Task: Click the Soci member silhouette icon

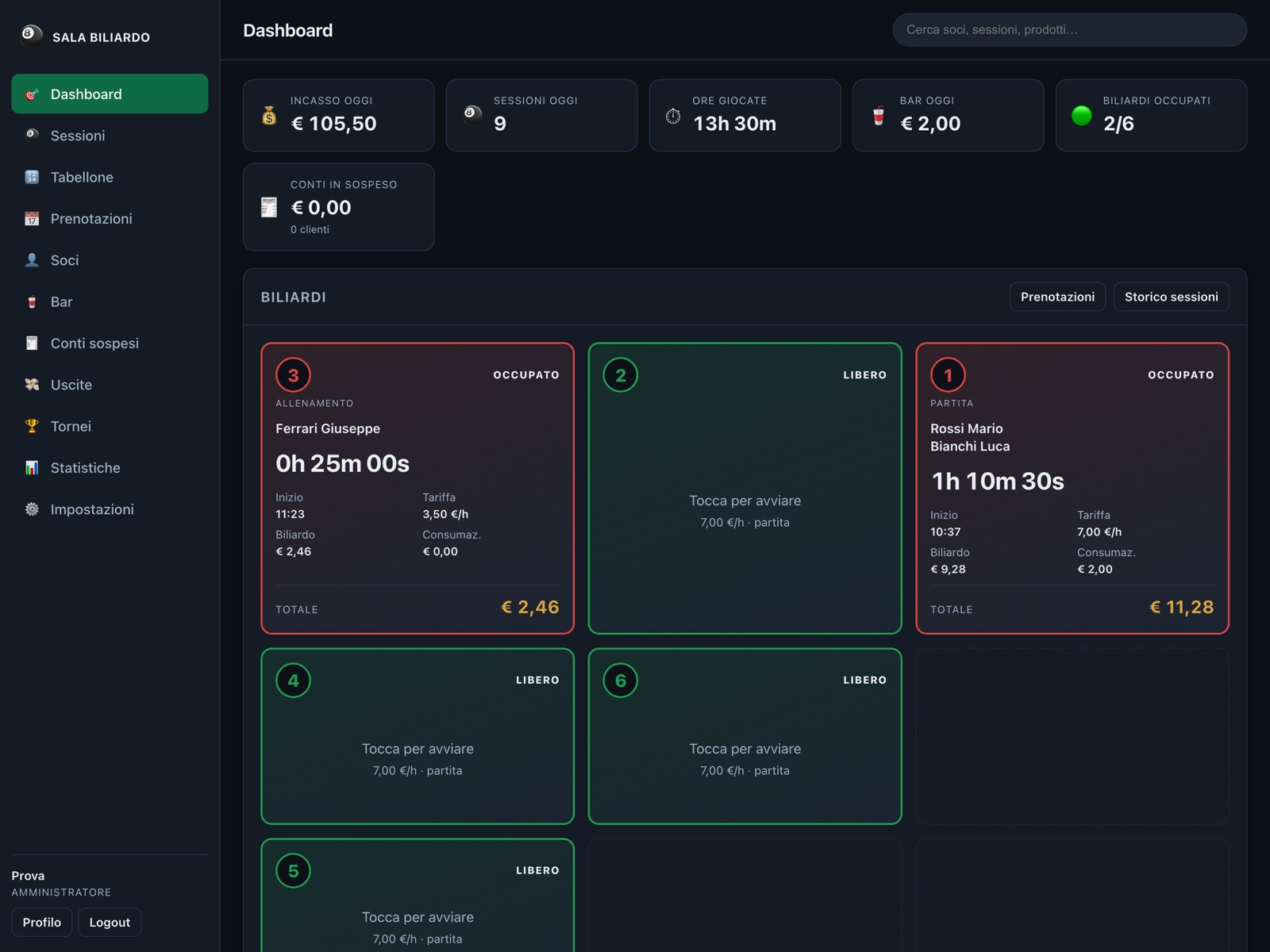Action: coord(32,259)
